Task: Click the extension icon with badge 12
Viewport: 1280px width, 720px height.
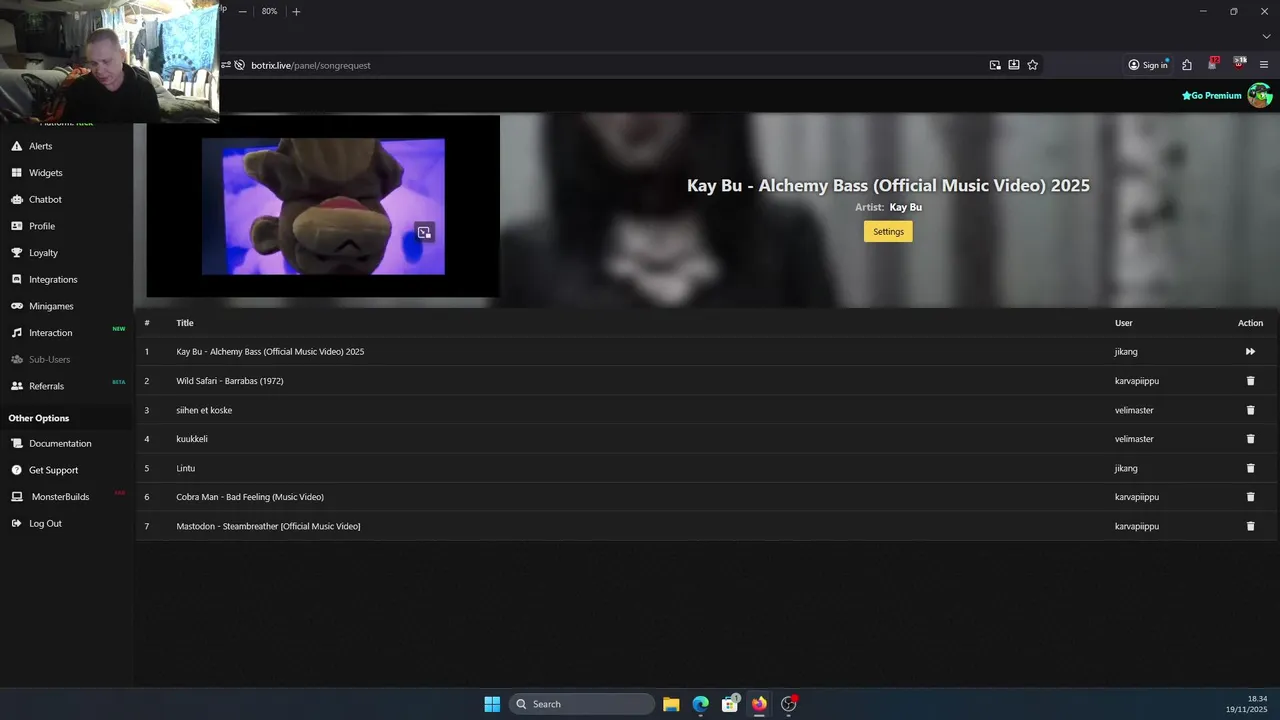Action: (x=1213, y=64)
